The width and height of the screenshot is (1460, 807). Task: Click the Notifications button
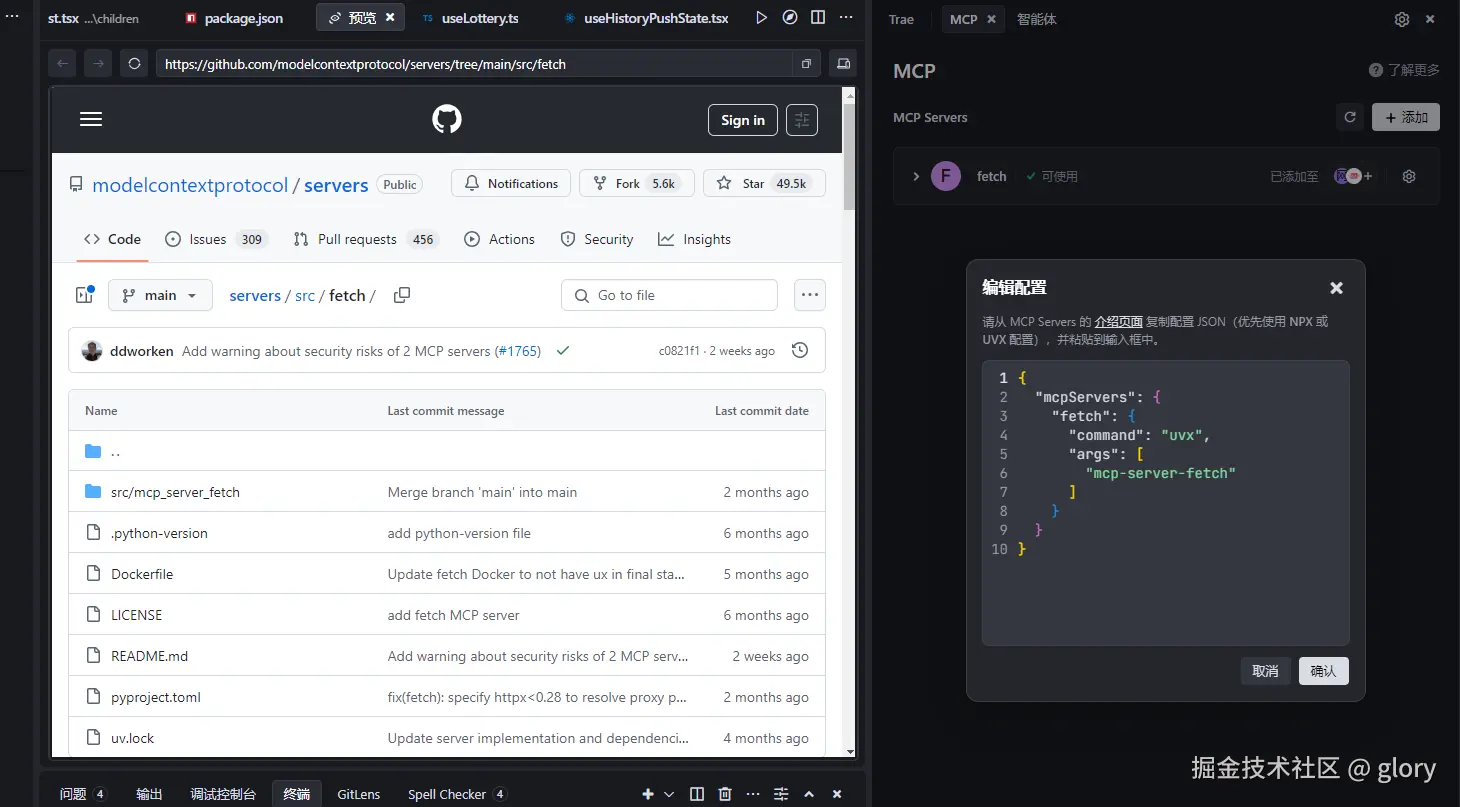(x=511, y=184)
